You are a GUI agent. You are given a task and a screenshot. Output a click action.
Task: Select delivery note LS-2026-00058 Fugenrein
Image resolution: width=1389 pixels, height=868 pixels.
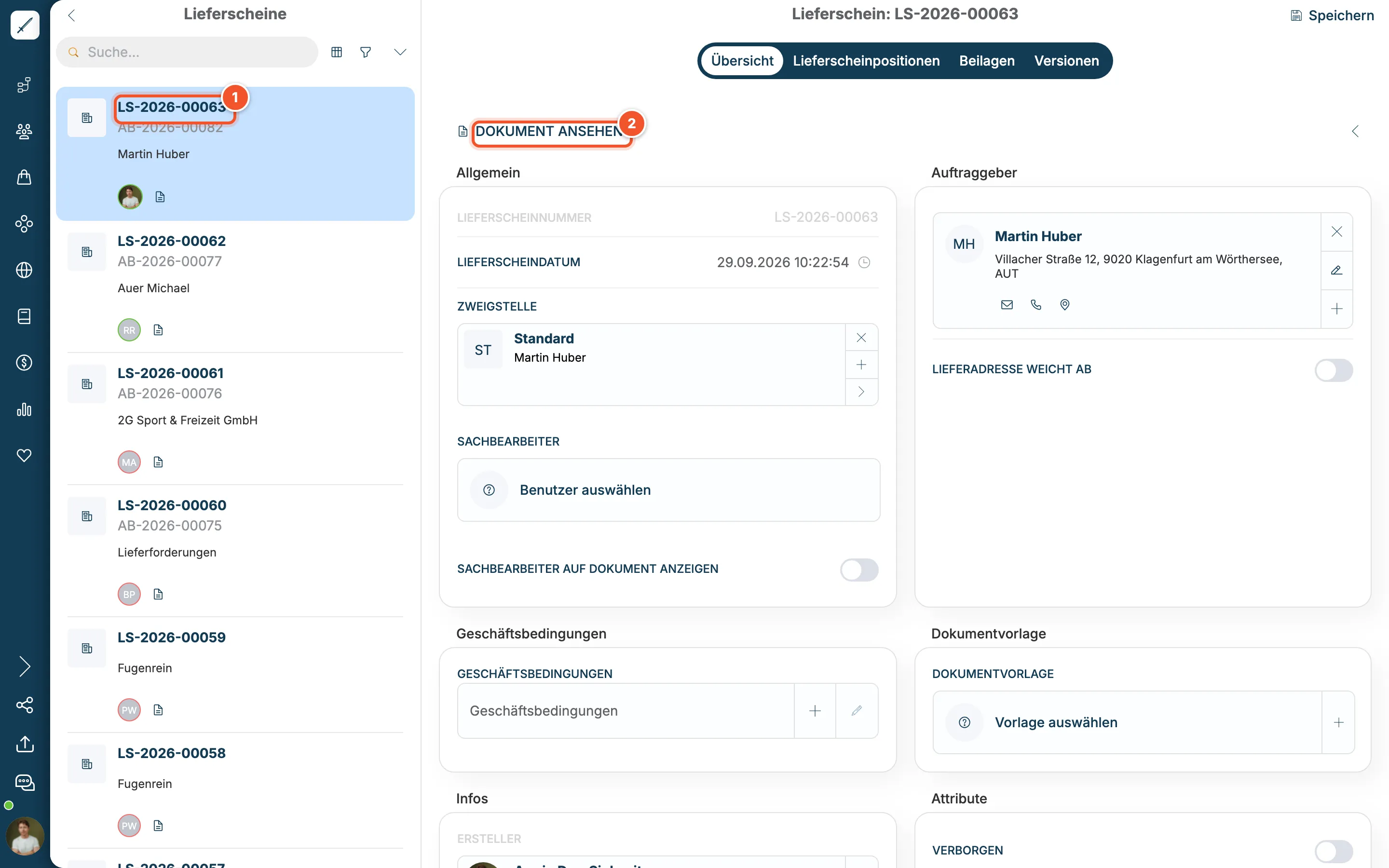click(235, 790)
